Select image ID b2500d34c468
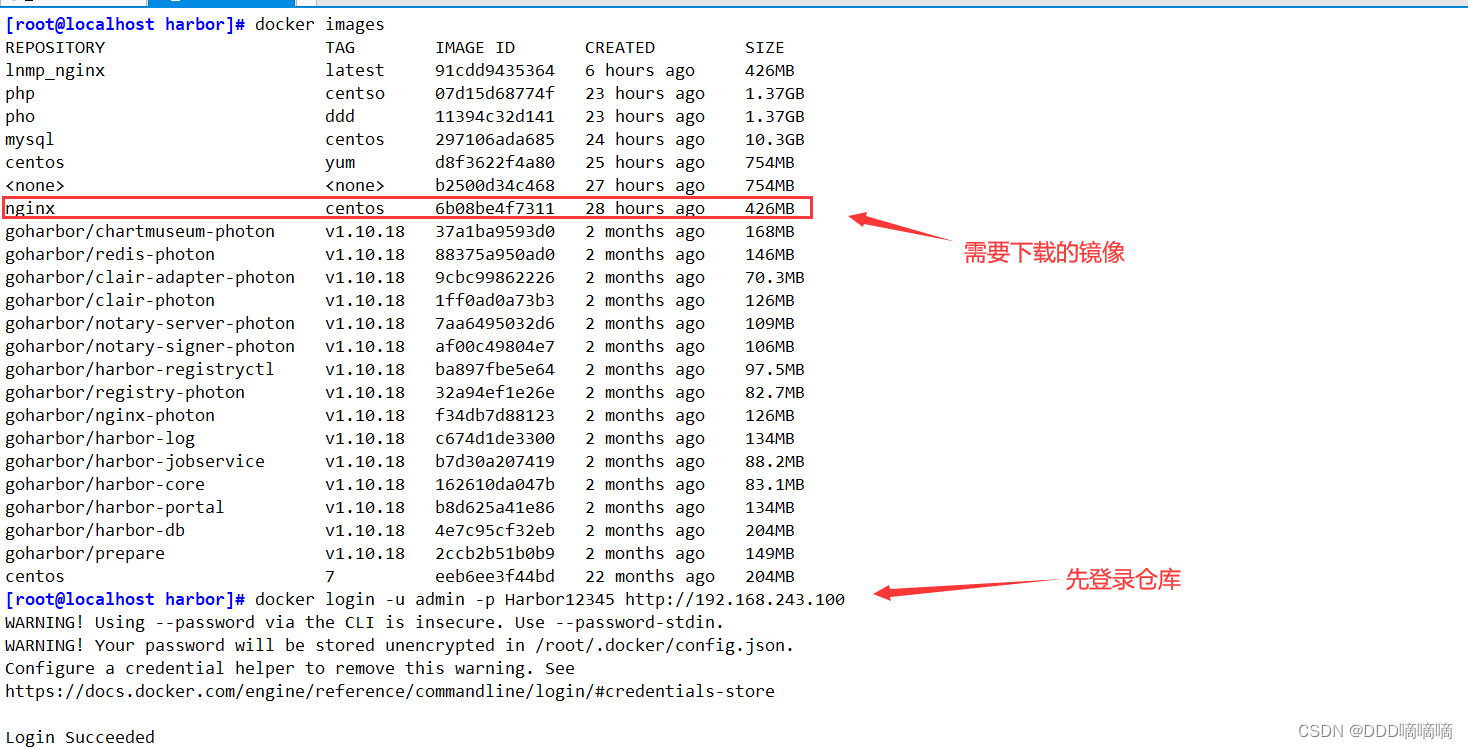This screenshot has height=749, width=1468. 495,185
